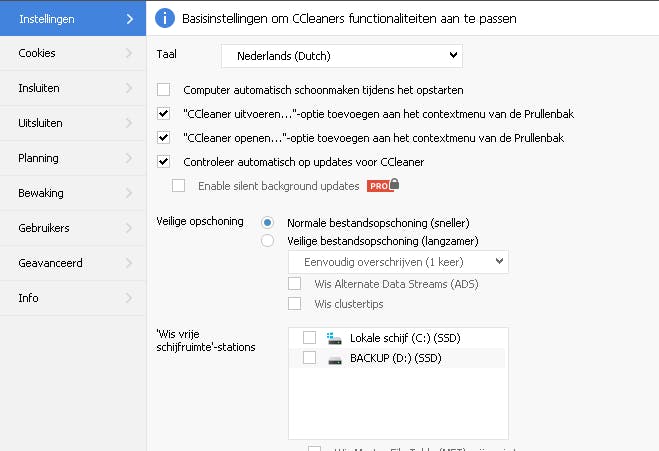Click the Basisinstellingen header text
Viewport: 659px width, 451px height.
(349, 18)
